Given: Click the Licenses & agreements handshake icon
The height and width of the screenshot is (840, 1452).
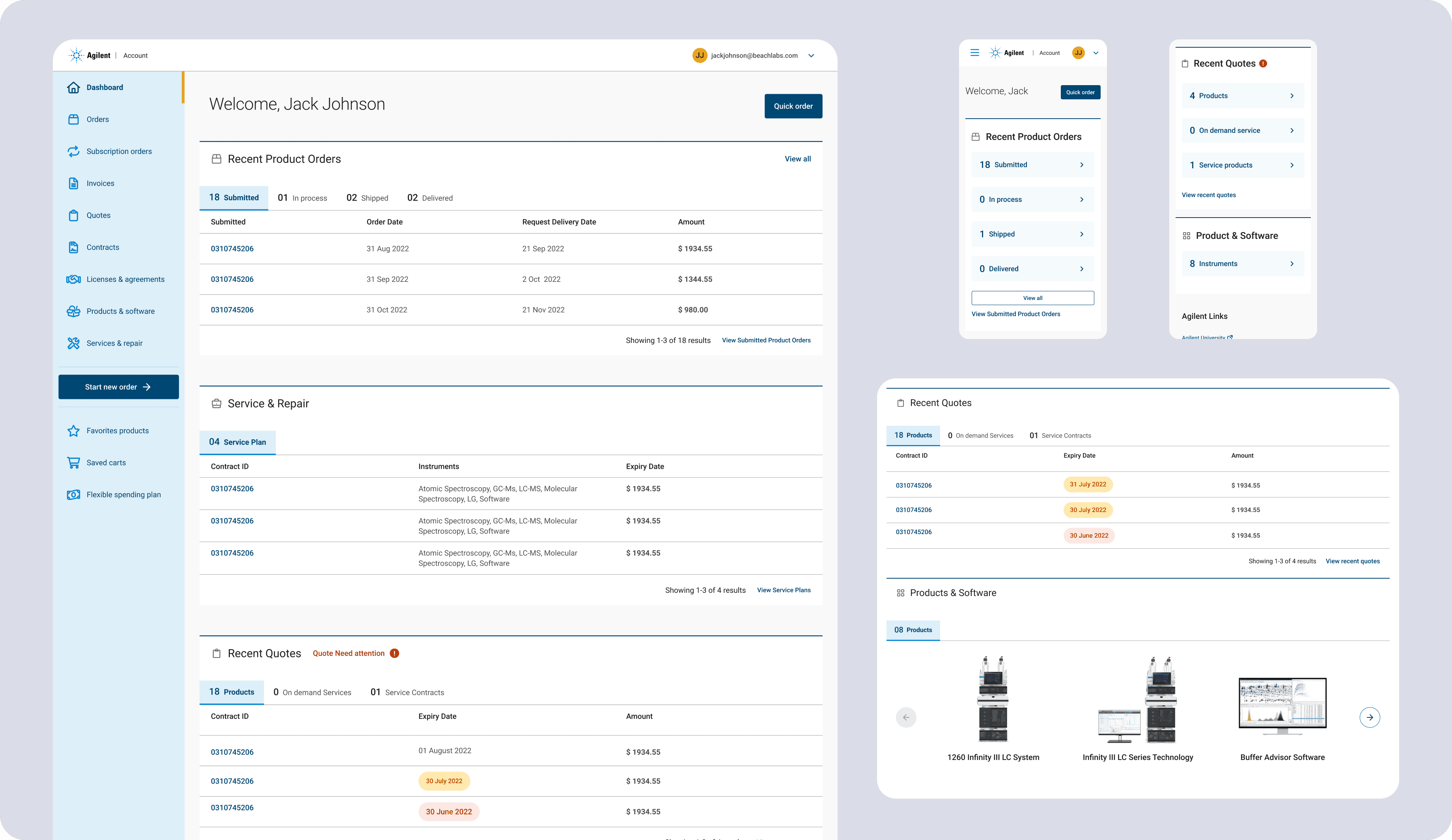Looking at the screenshot, I should tap(73, 279).
